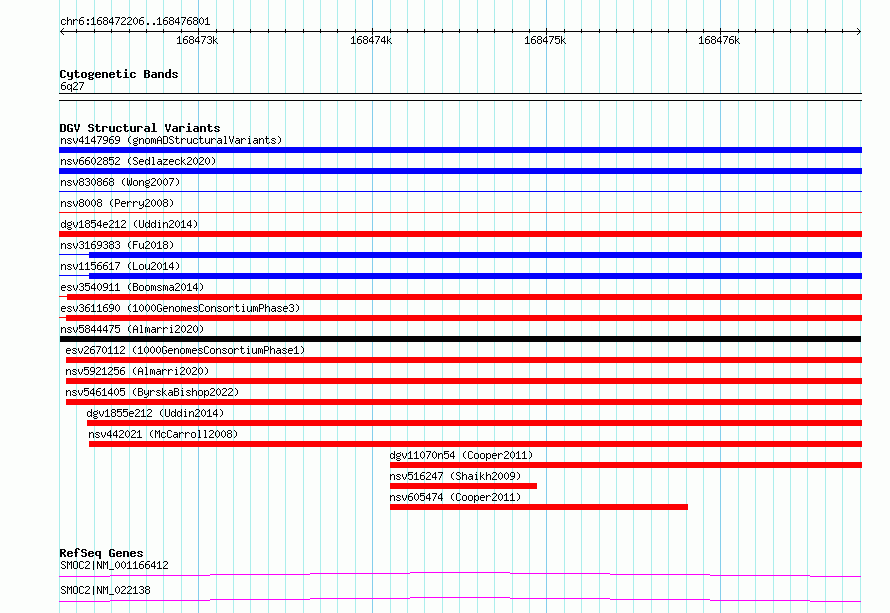
Task: Select the blue nsv4147969 variant bar
Action: pyautogui.click(x=460, y=150)
